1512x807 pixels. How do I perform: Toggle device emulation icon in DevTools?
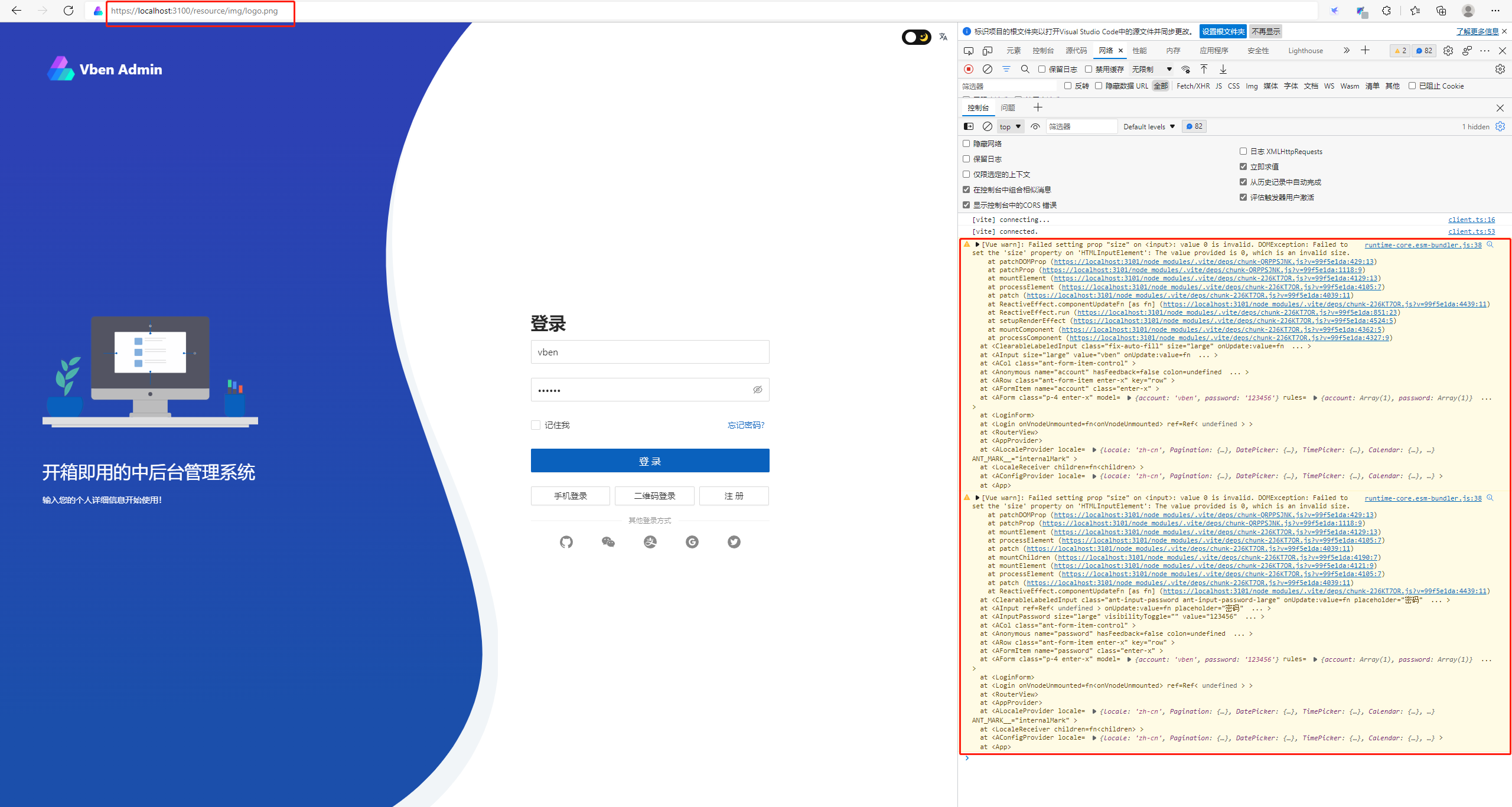point(988,51)
